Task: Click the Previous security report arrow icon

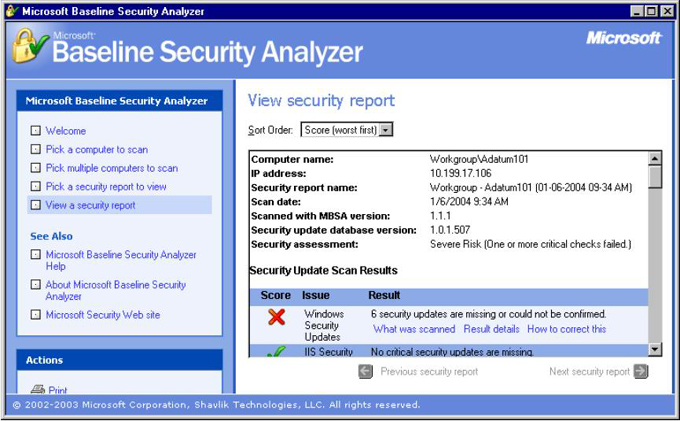Action: 366,372
